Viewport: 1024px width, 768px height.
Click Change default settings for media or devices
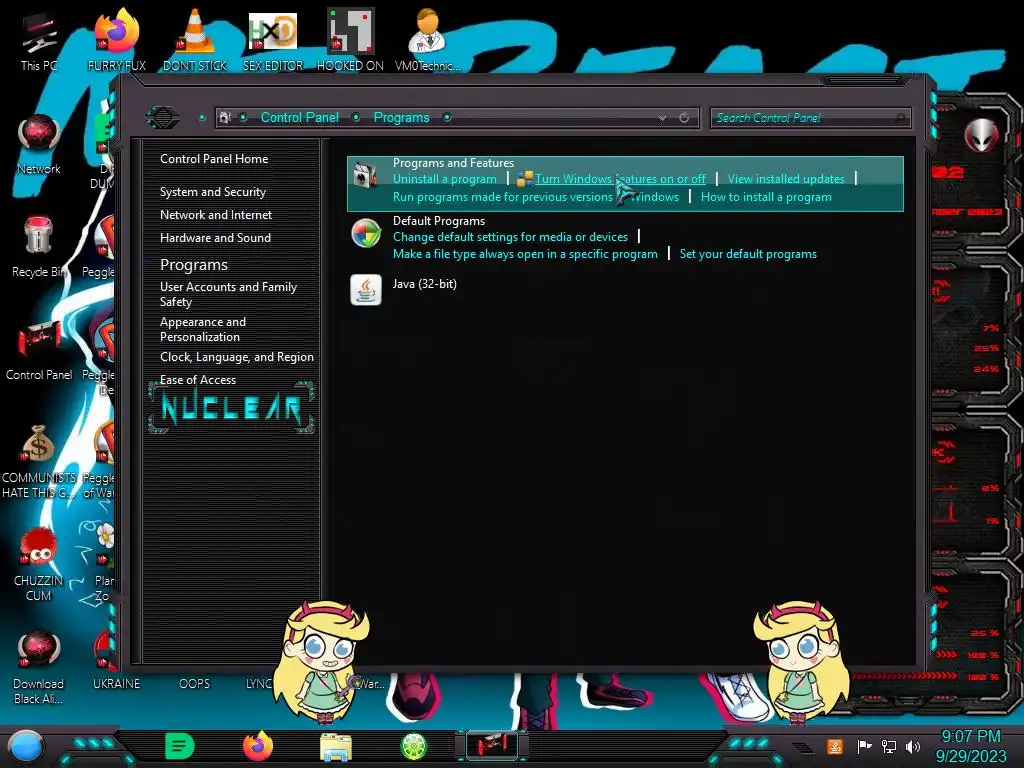510,237
